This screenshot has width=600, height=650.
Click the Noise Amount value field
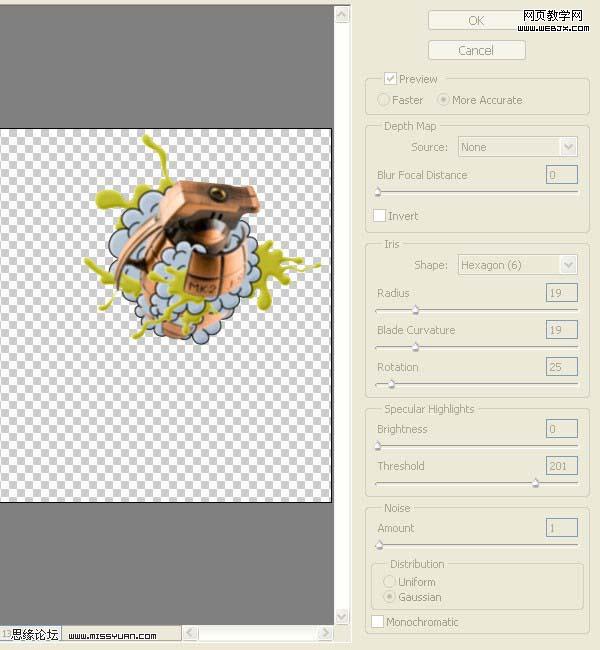561,528
